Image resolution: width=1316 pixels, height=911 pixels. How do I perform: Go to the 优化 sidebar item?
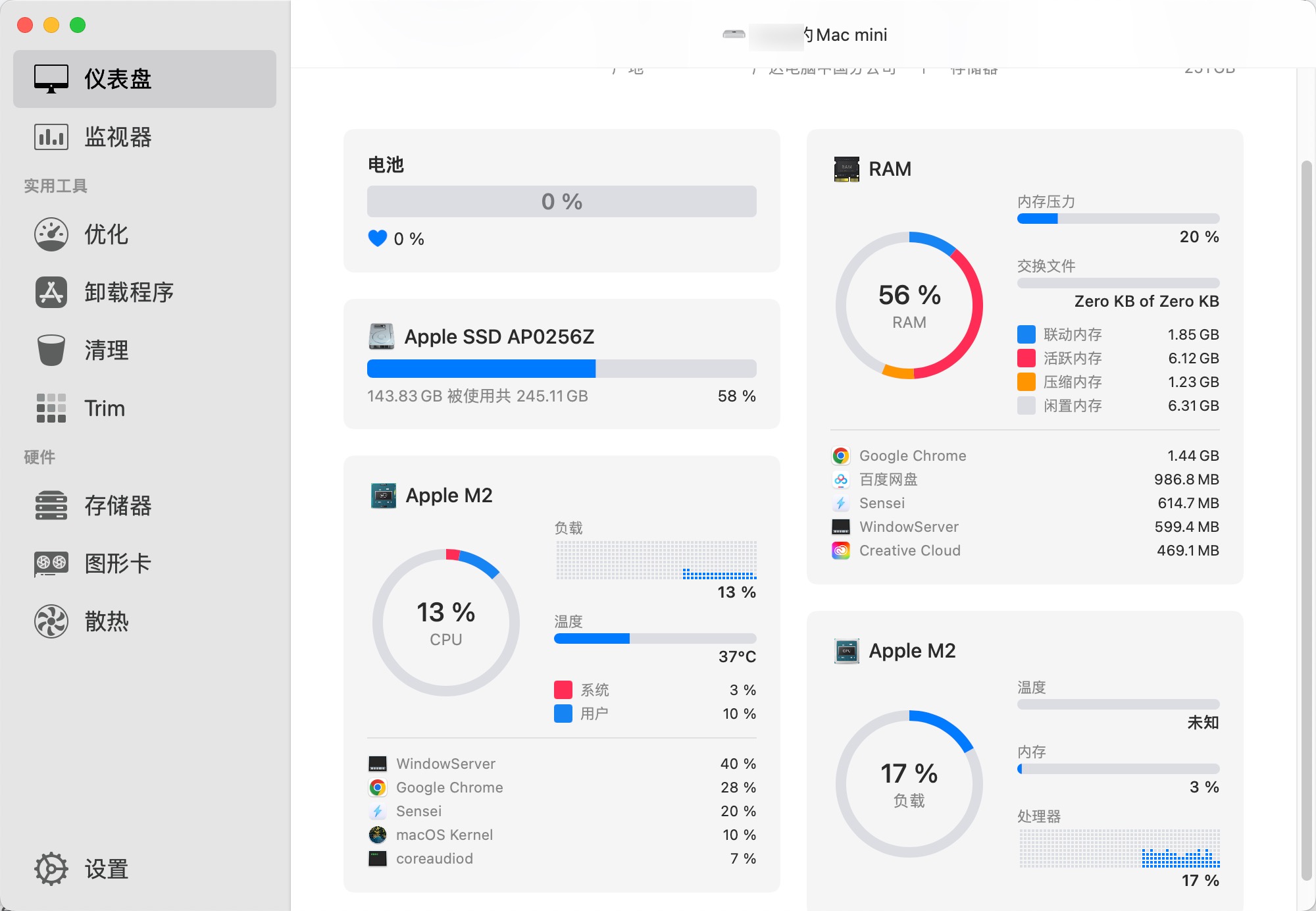(x=145, y=234)
